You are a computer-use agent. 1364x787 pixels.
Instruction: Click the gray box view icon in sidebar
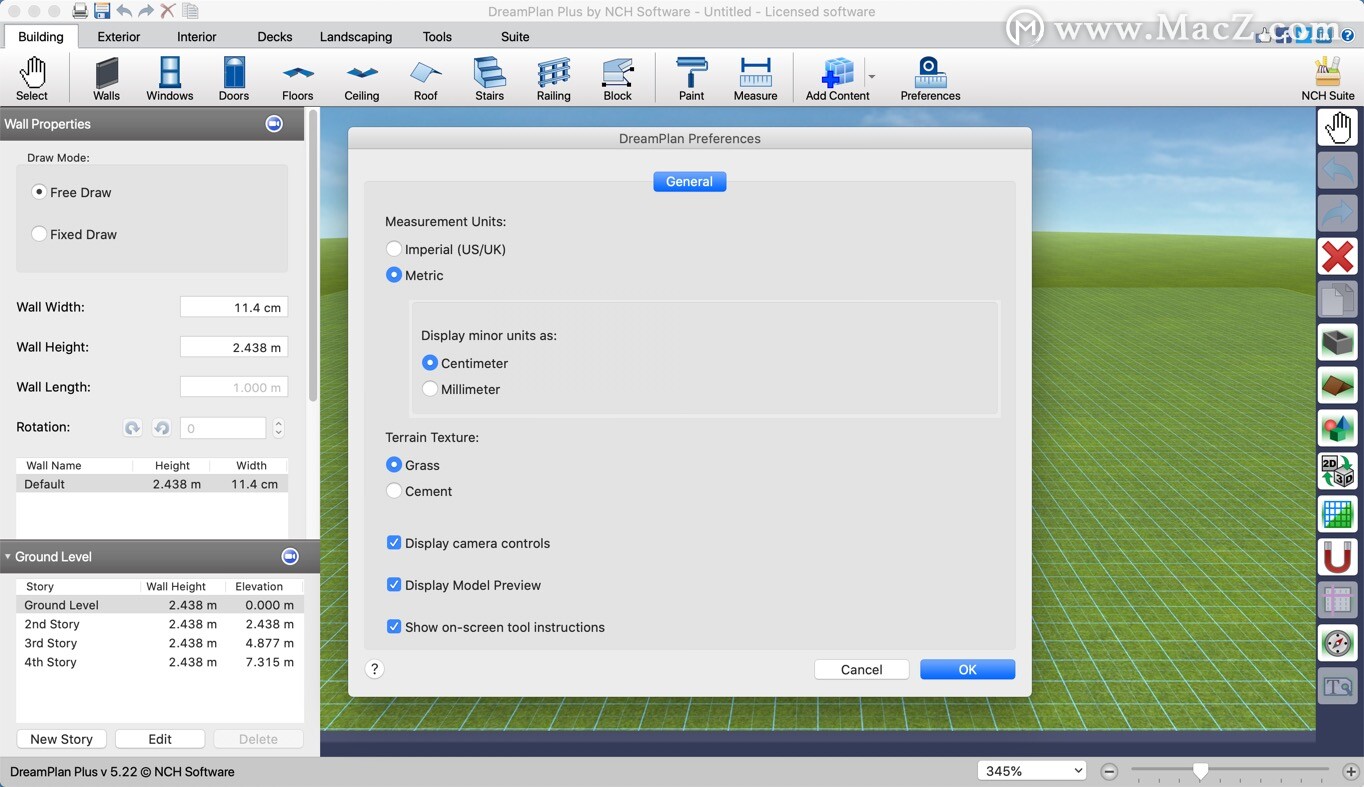[1338, 342]
